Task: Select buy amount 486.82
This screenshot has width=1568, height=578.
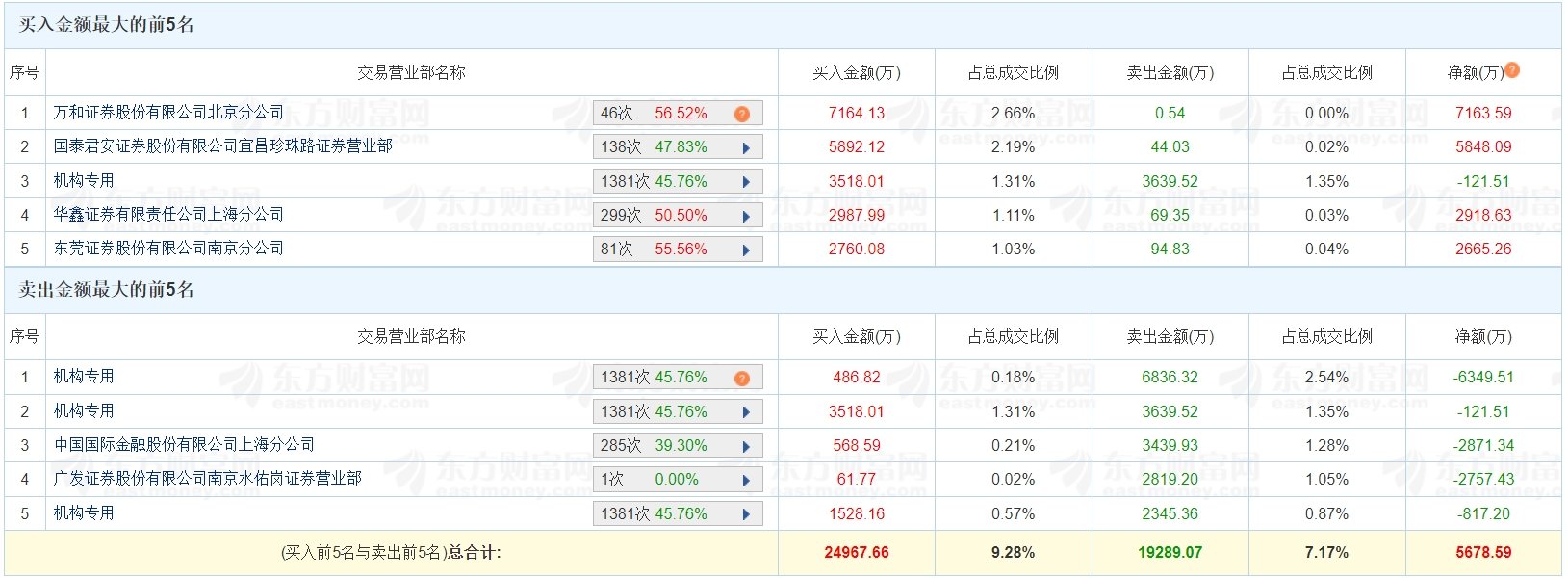Action: coord(856,378)
